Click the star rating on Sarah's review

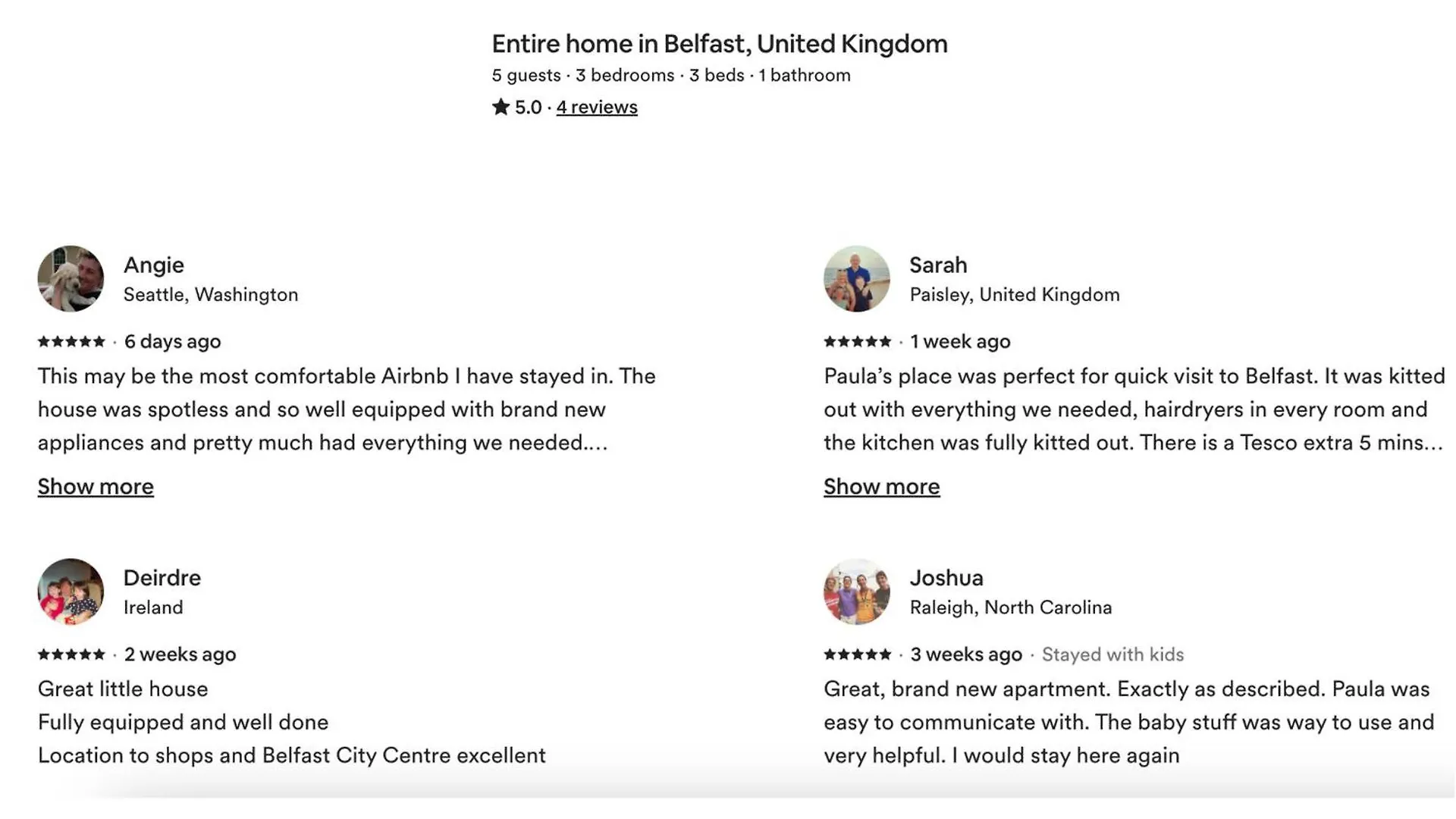858,341
